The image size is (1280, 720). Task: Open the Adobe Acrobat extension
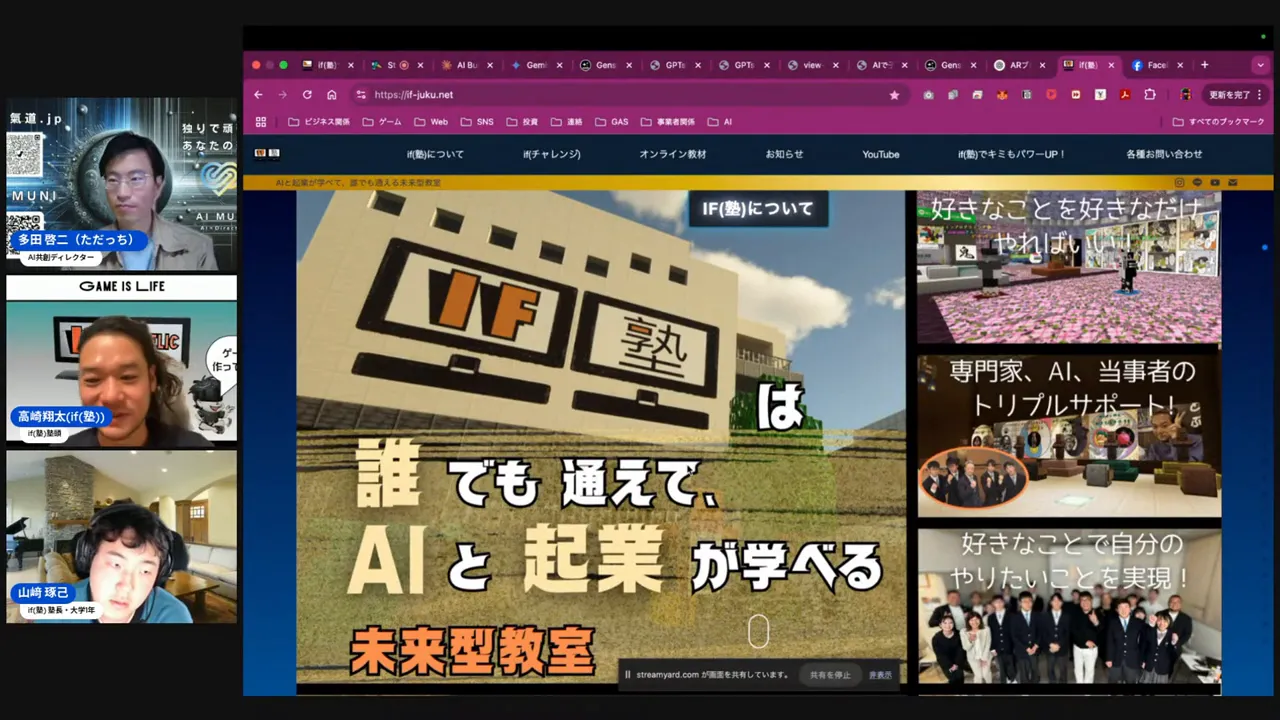tap(1125, 94)
